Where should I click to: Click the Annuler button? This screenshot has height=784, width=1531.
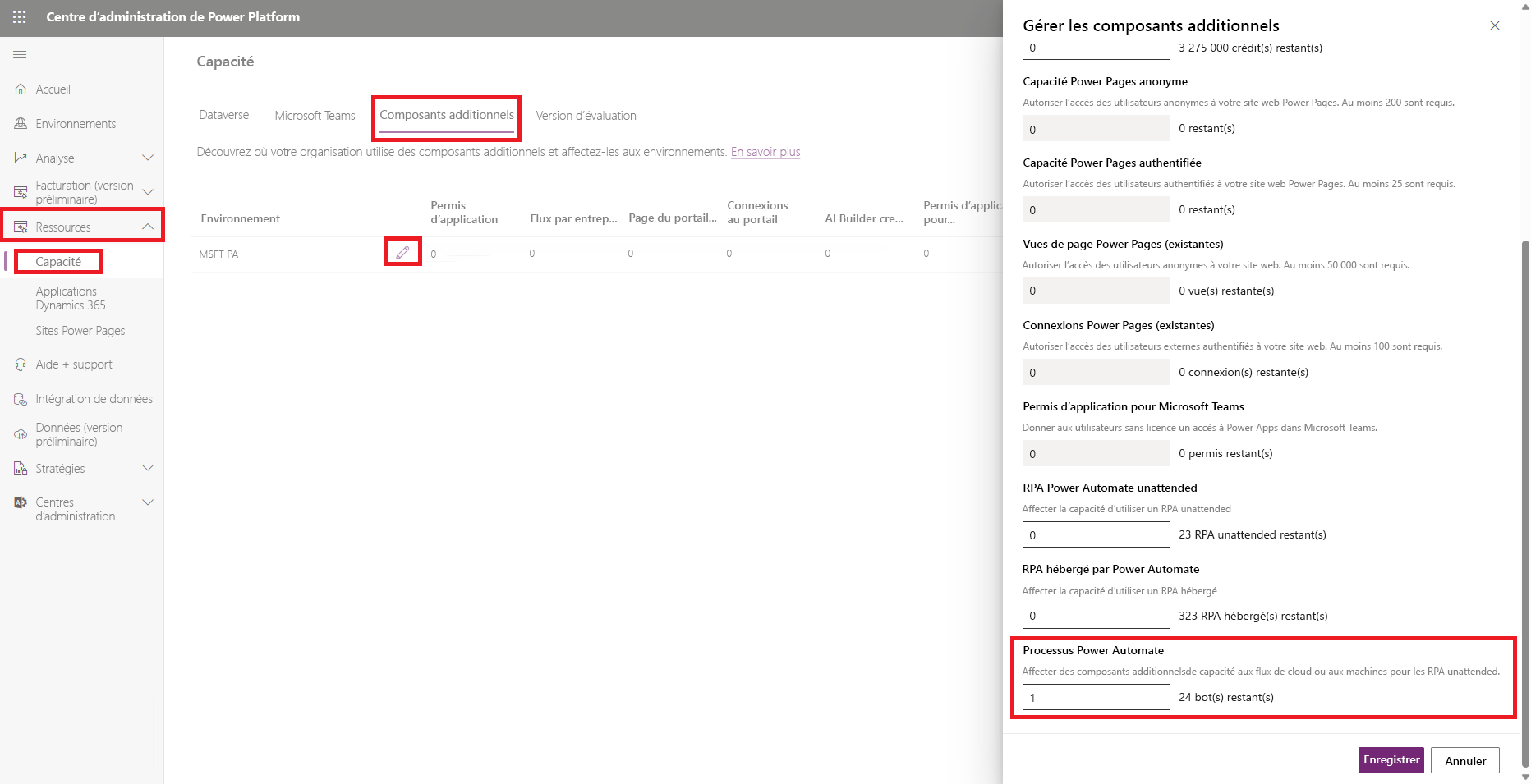tap(1465, 761)
